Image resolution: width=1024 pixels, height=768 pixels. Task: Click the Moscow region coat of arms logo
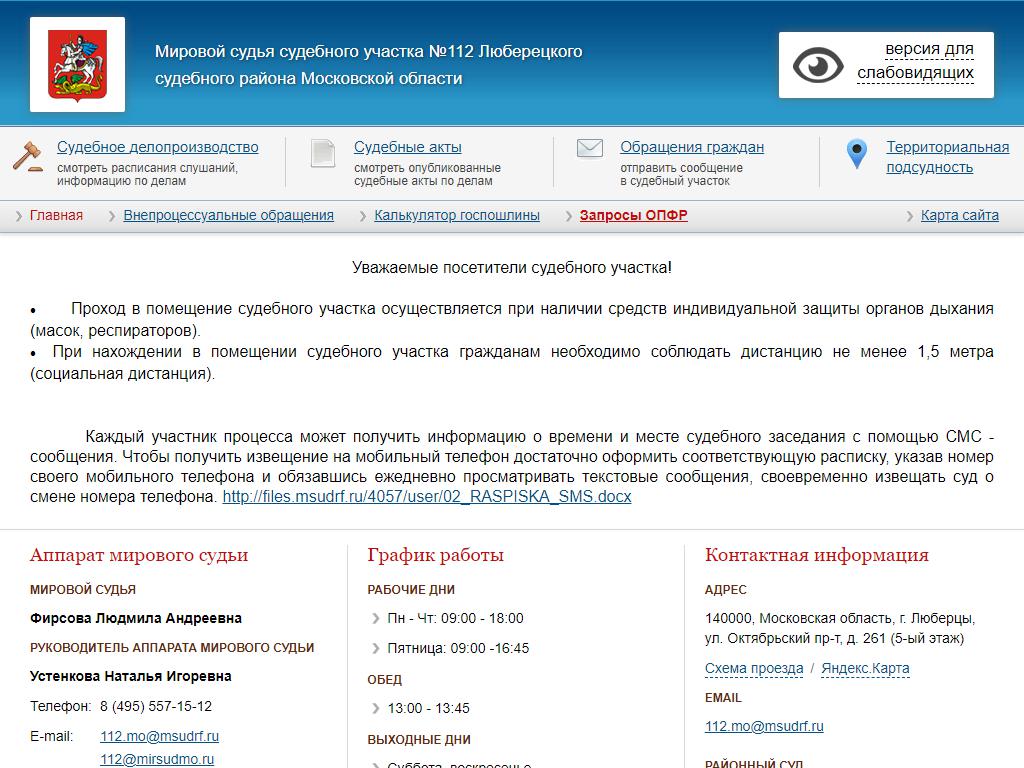point(78,64)
